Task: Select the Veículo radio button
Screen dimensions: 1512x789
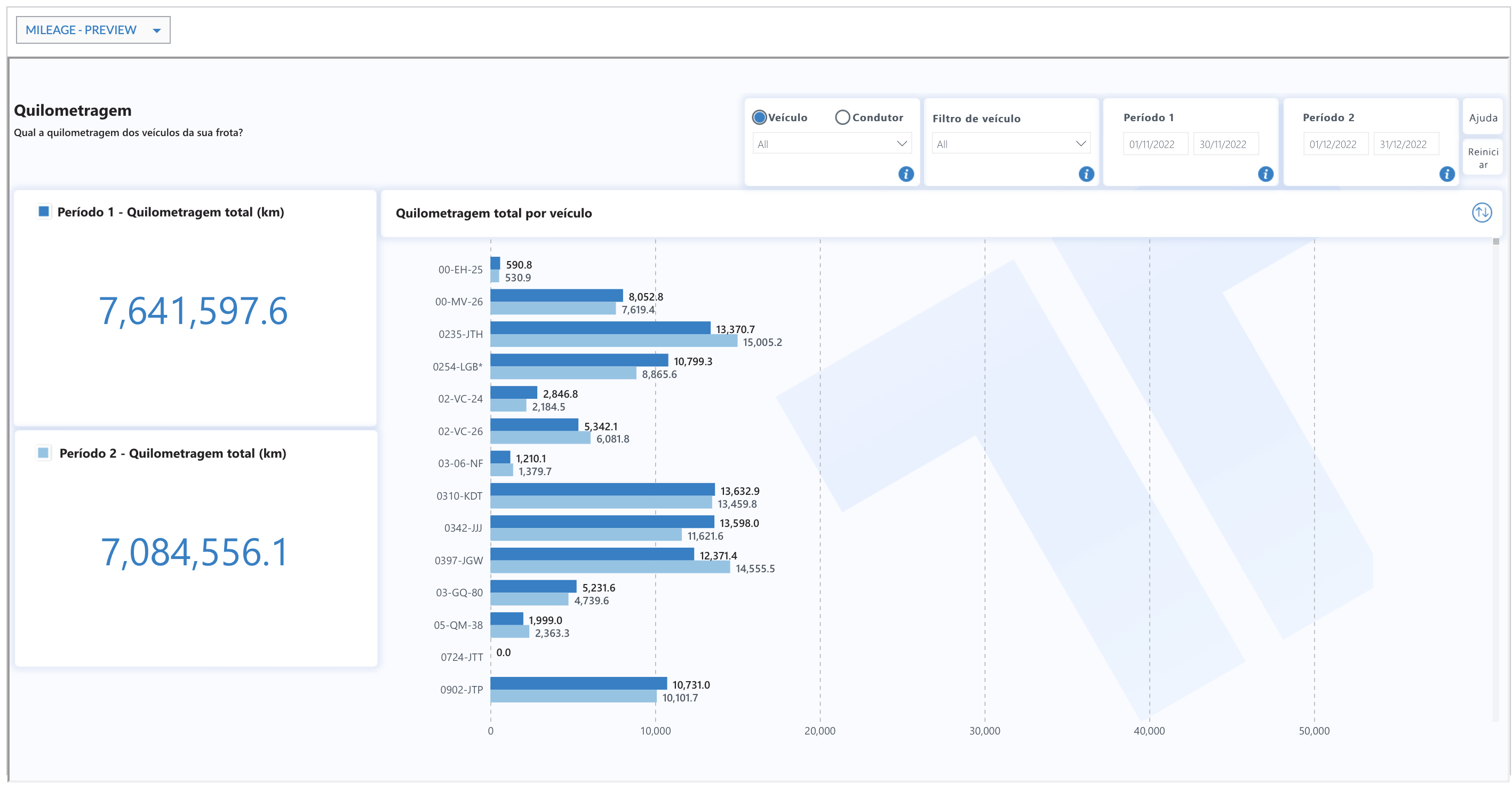Action: 760,117
